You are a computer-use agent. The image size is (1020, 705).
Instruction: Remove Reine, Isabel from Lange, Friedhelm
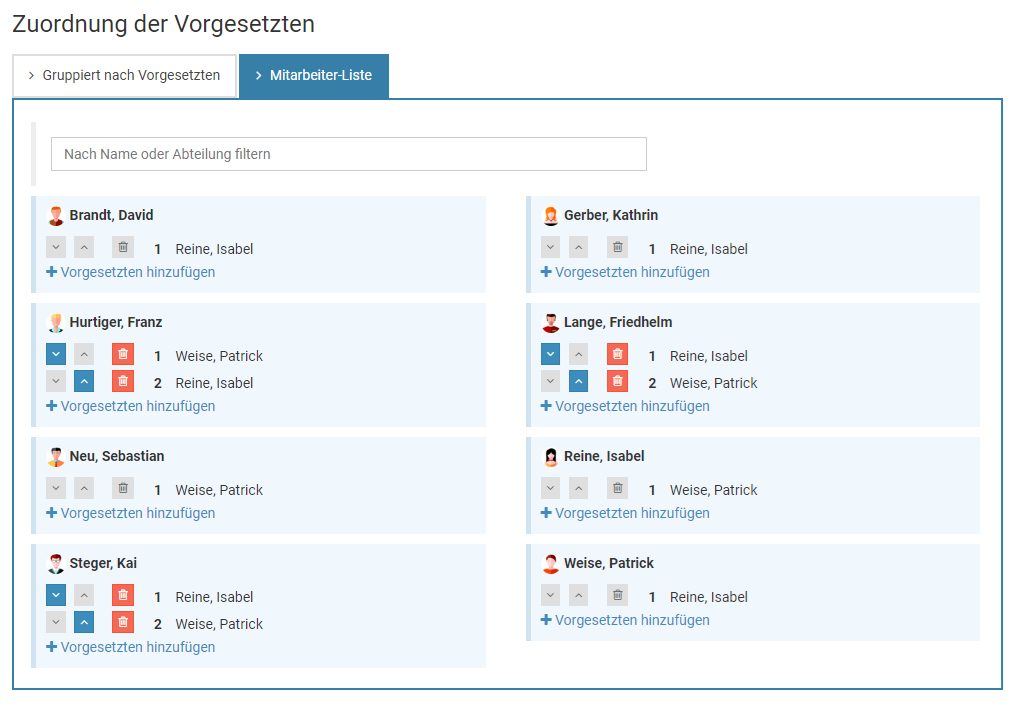coord(617,355)
